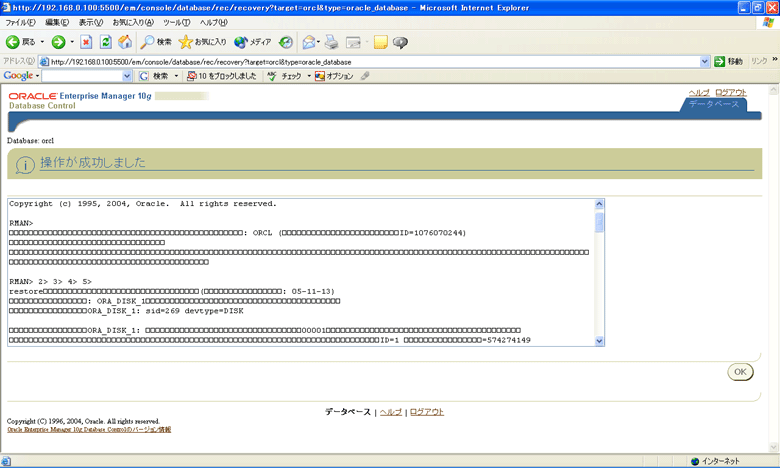Click the 'Database: orcl' text

[30, 141]
